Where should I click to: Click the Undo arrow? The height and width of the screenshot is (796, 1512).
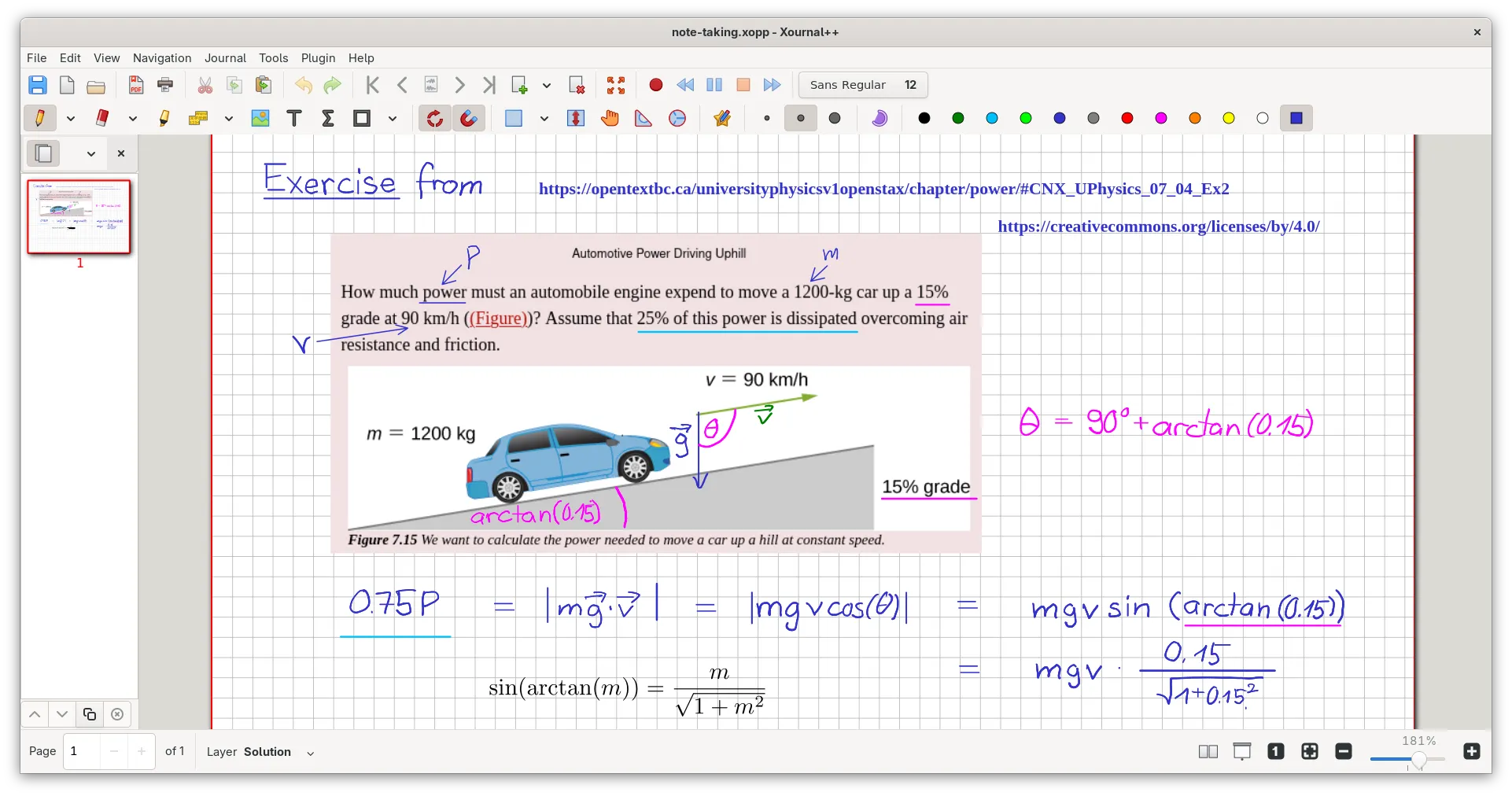pos(304,85)
